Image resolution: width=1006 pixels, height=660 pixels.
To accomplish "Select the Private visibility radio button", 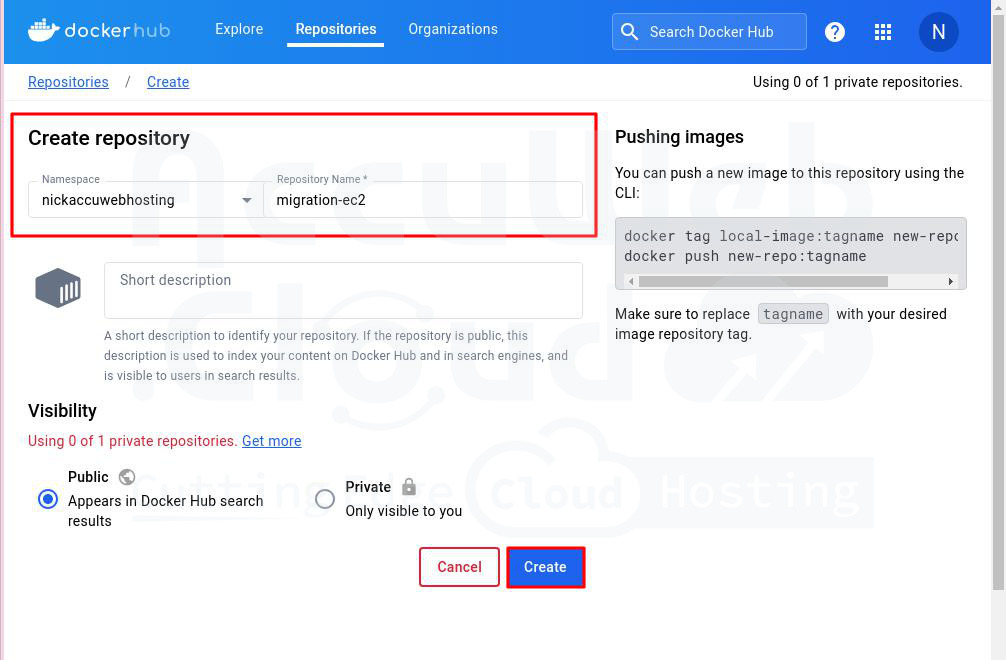I will point(325,499).
